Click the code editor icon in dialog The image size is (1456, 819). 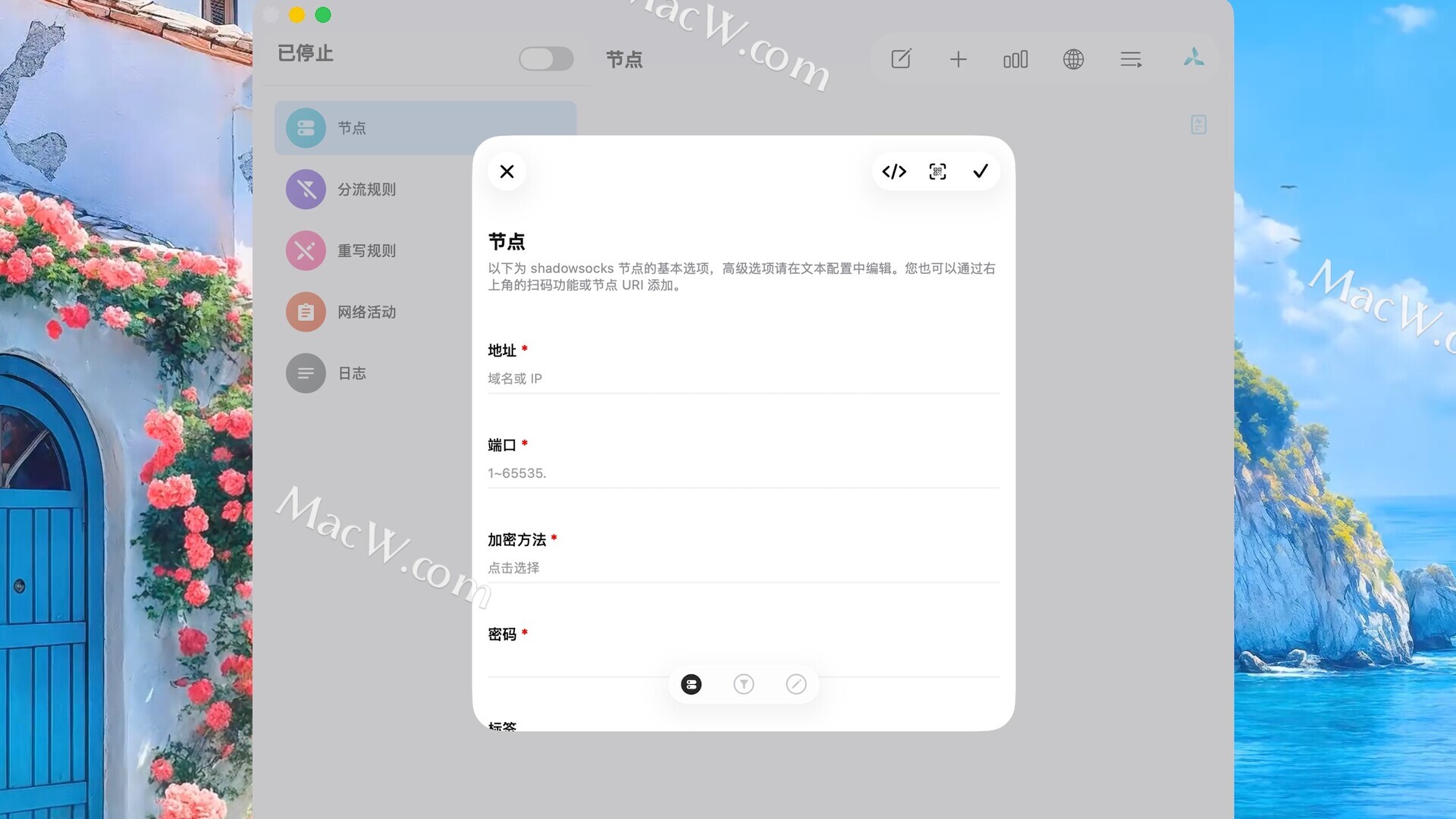pos(894,171)
